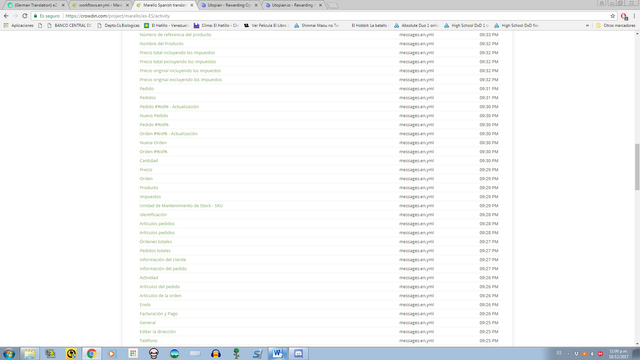
Task: Open the headphones music app in taskbar
Action: (x=216, y=353)
